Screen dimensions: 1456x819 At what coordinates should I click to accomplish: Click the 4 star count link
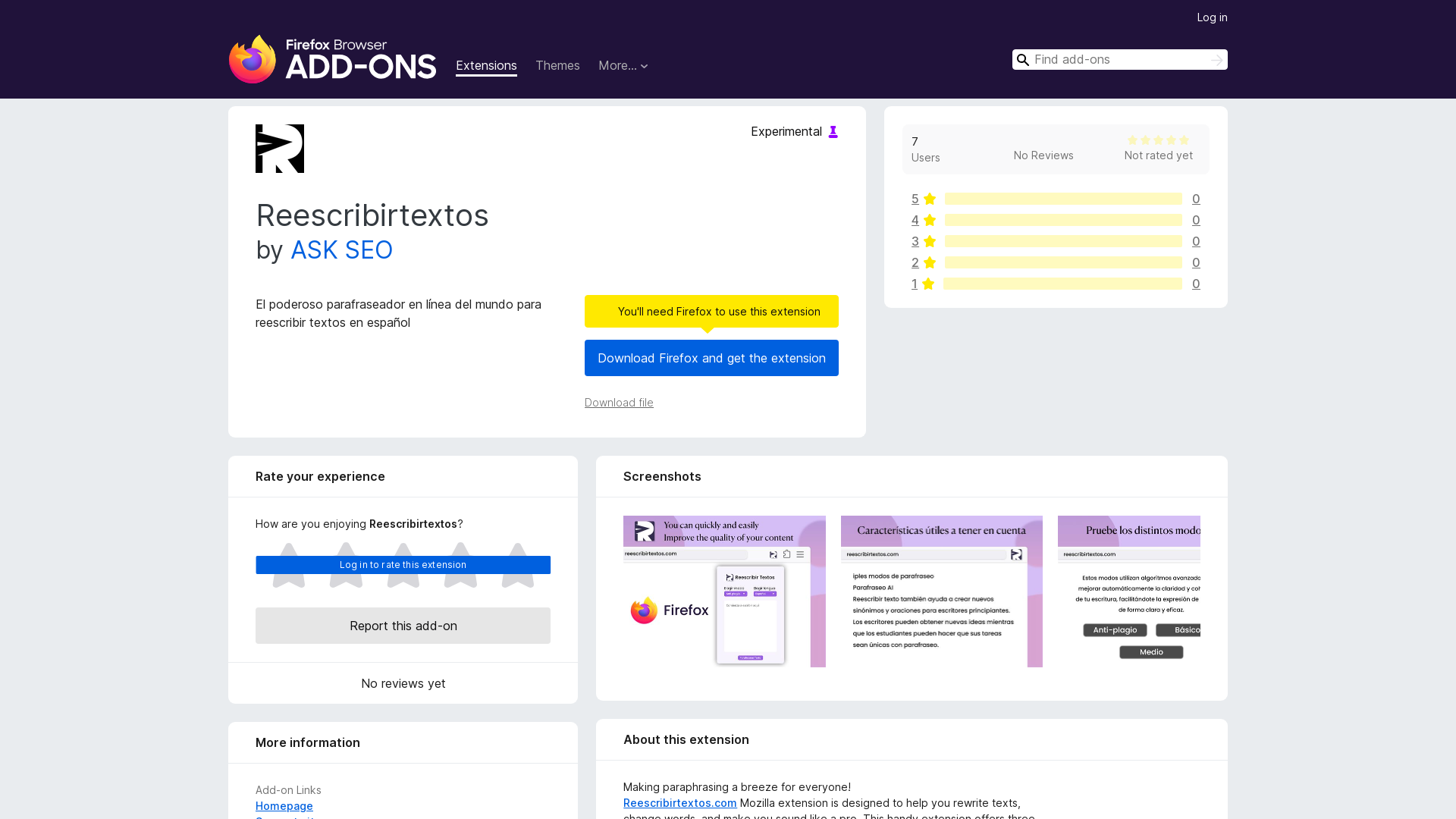(915, 220)
